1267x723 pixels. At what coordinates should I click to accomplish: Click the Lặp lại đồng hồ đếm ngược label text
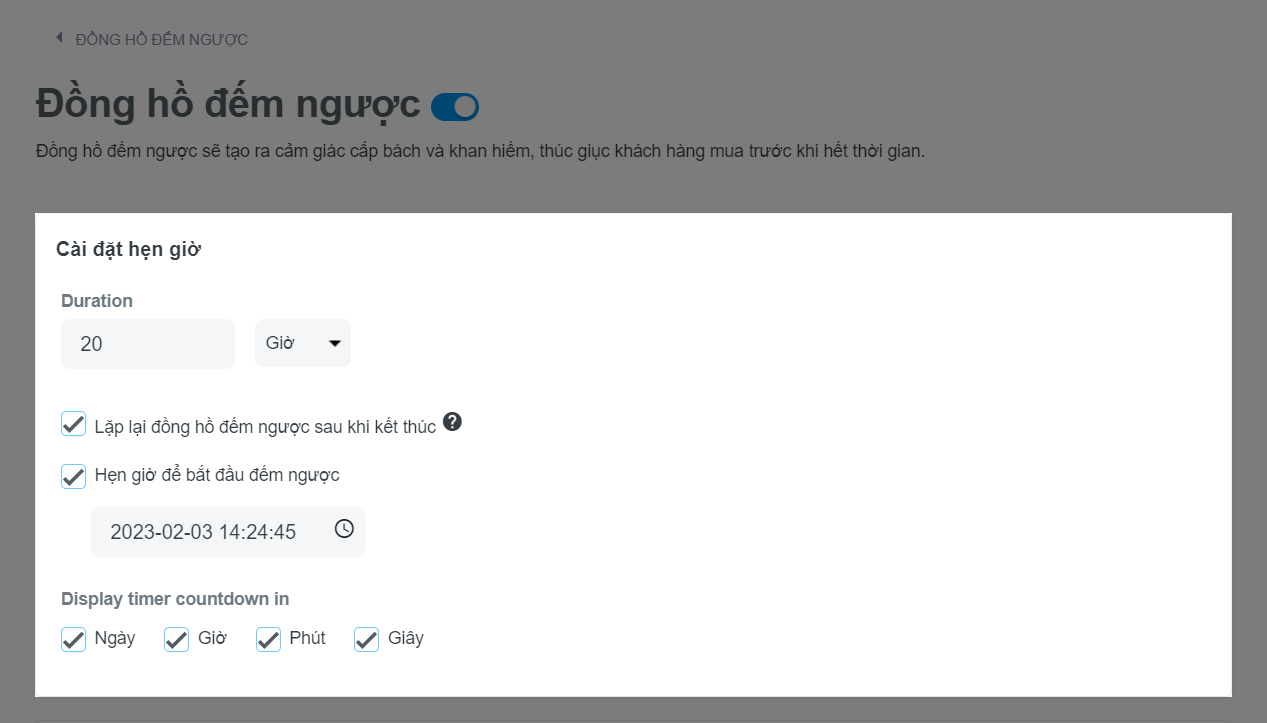click(265, 426)
